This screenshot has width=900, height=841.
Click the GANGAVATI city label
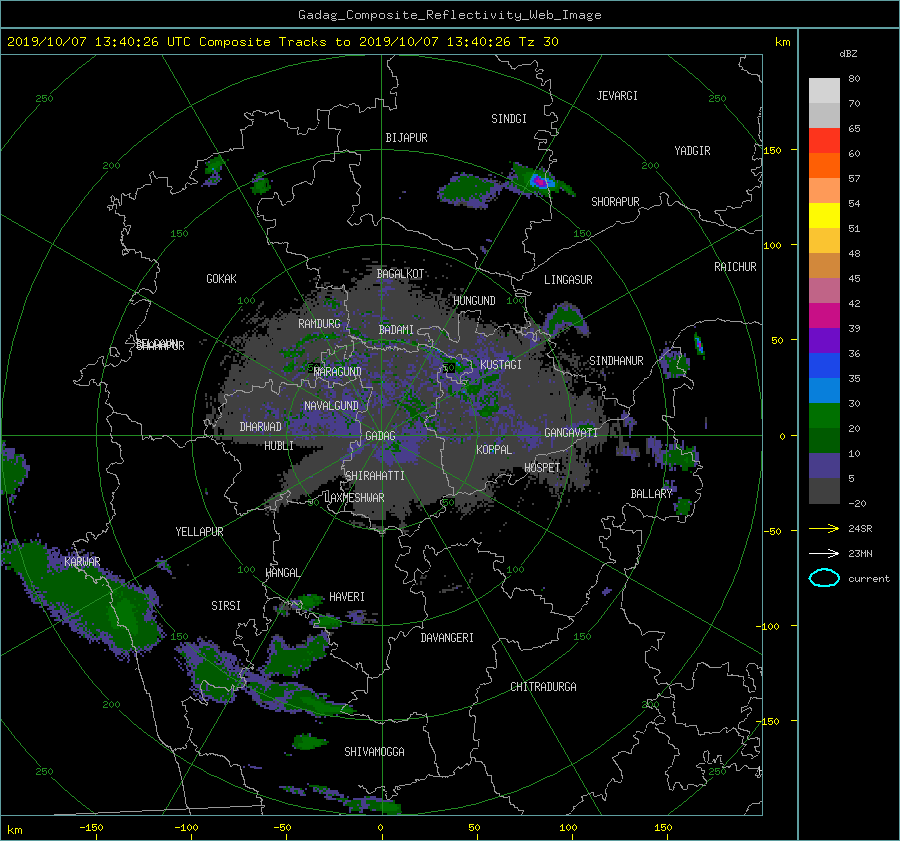coord(571,433)
